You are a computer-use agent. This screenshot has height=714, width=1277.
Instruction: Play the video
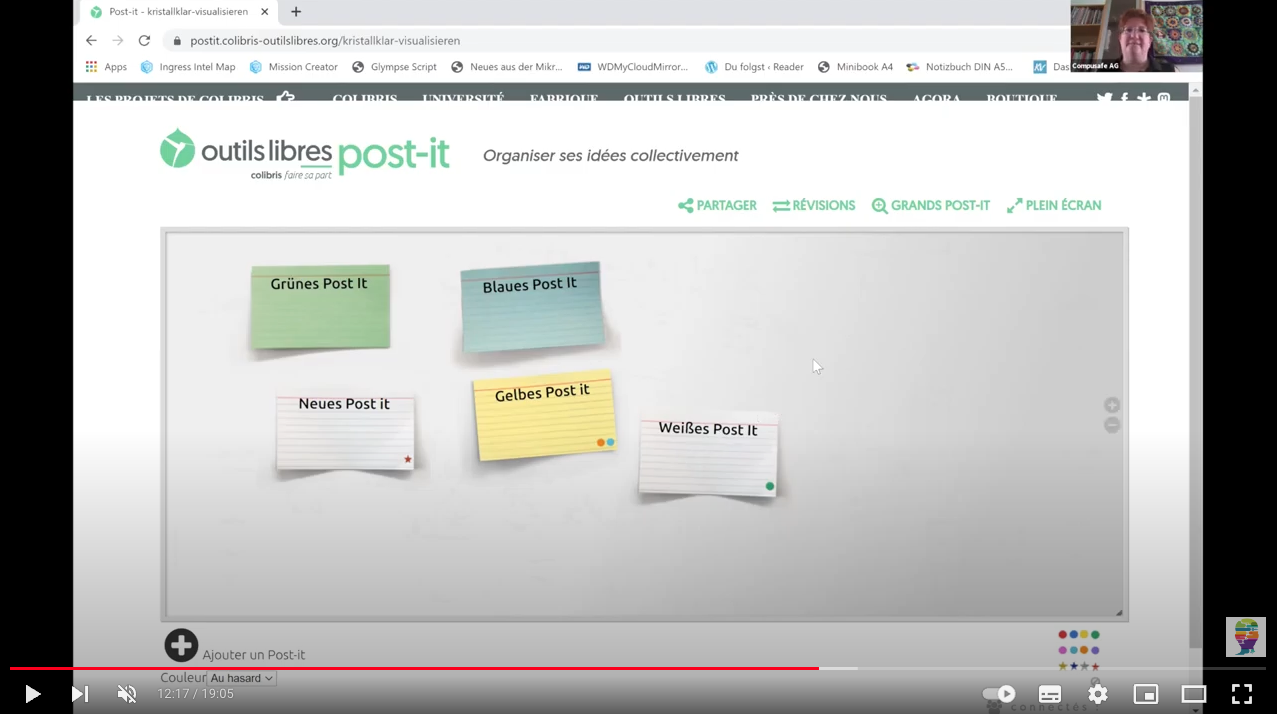tap(32, 693)
